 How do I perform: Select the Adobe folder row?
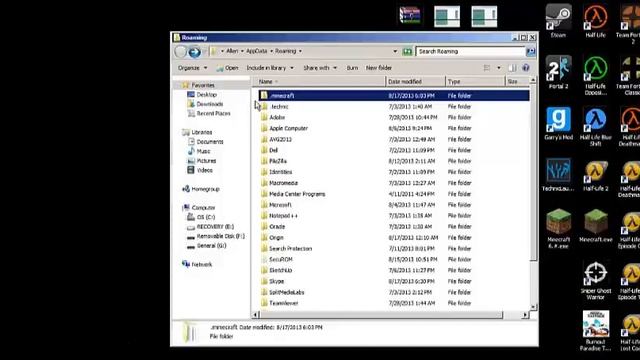[394, 118]
